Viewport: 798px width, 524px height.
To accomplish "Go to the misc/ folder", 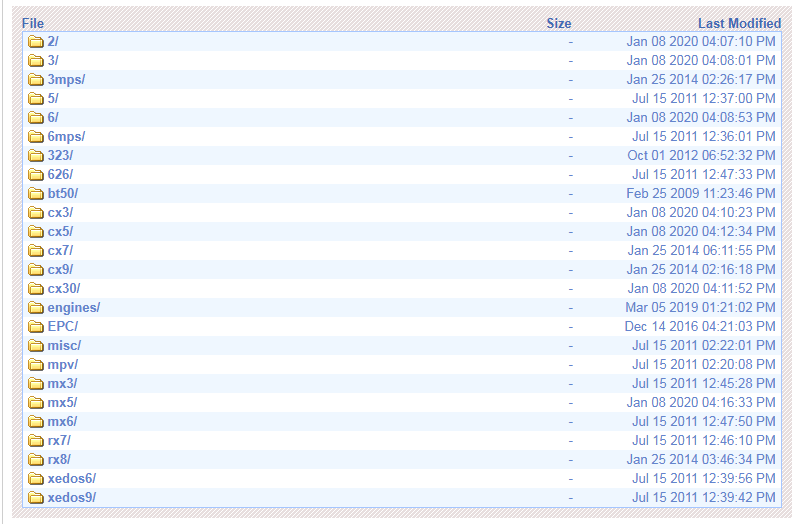I will pos(64,345).
